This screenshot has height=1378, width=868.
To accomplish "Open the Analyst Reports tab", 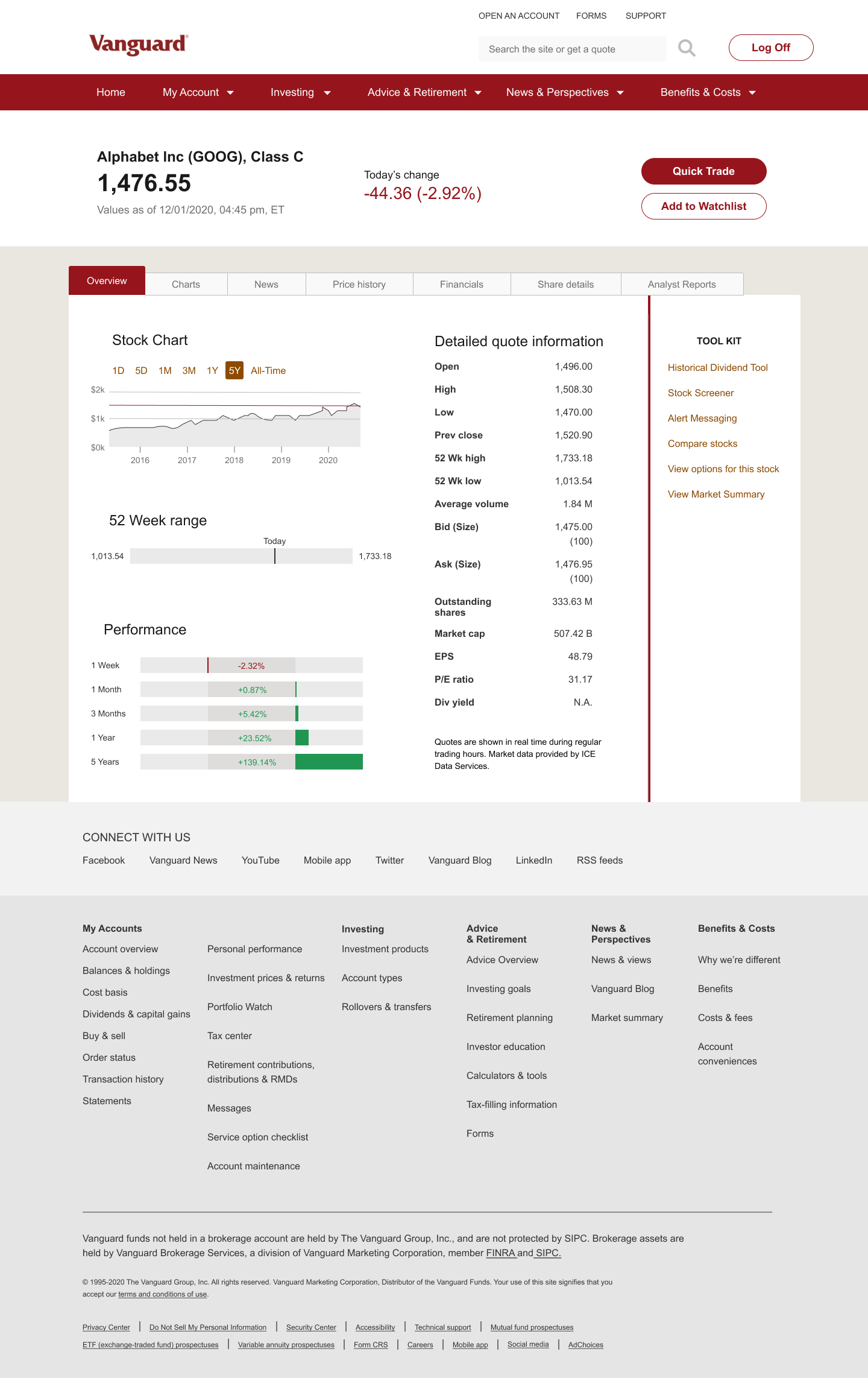I will click(x=682, y=284).
